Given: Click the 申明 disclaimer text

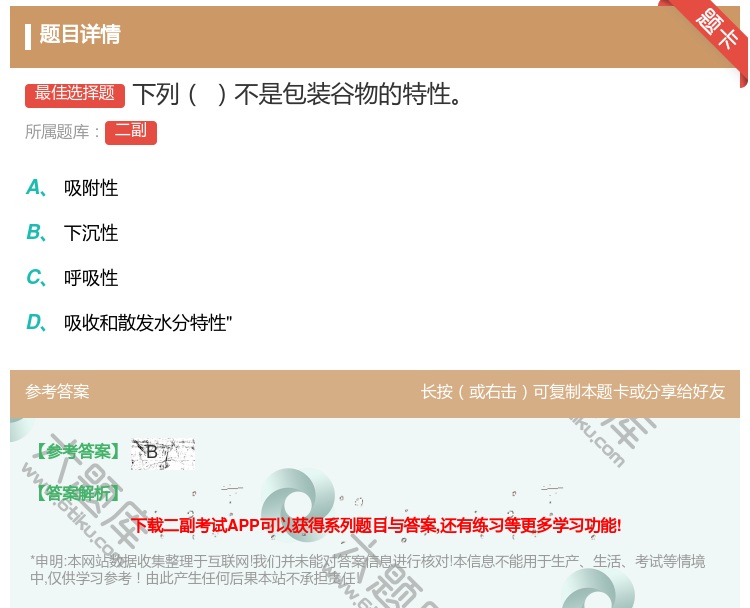Looking at the screenshot, I should [x=367, y=570].
